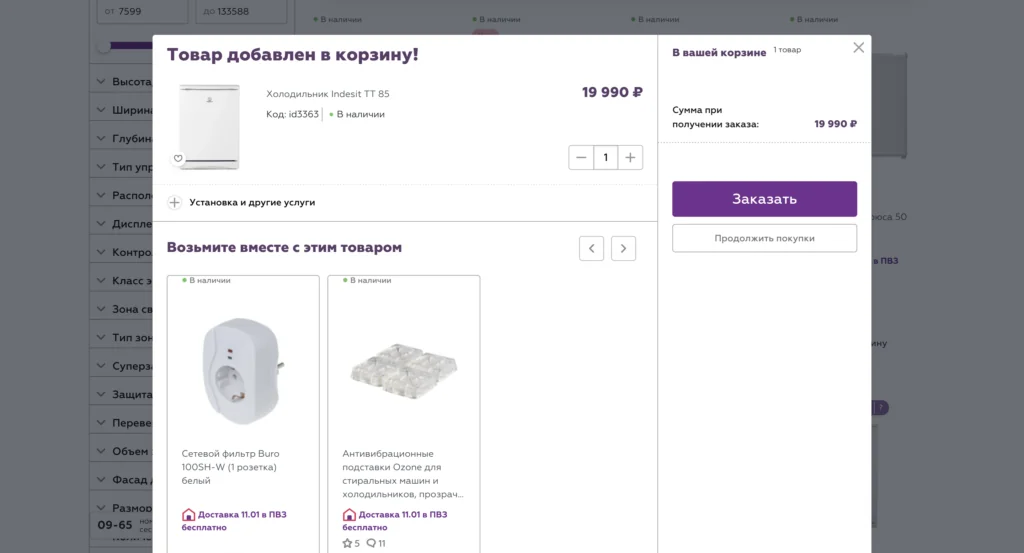Click comments bubble icon on Ozone pads
1024x553 pixels.
tap(371, 543)
